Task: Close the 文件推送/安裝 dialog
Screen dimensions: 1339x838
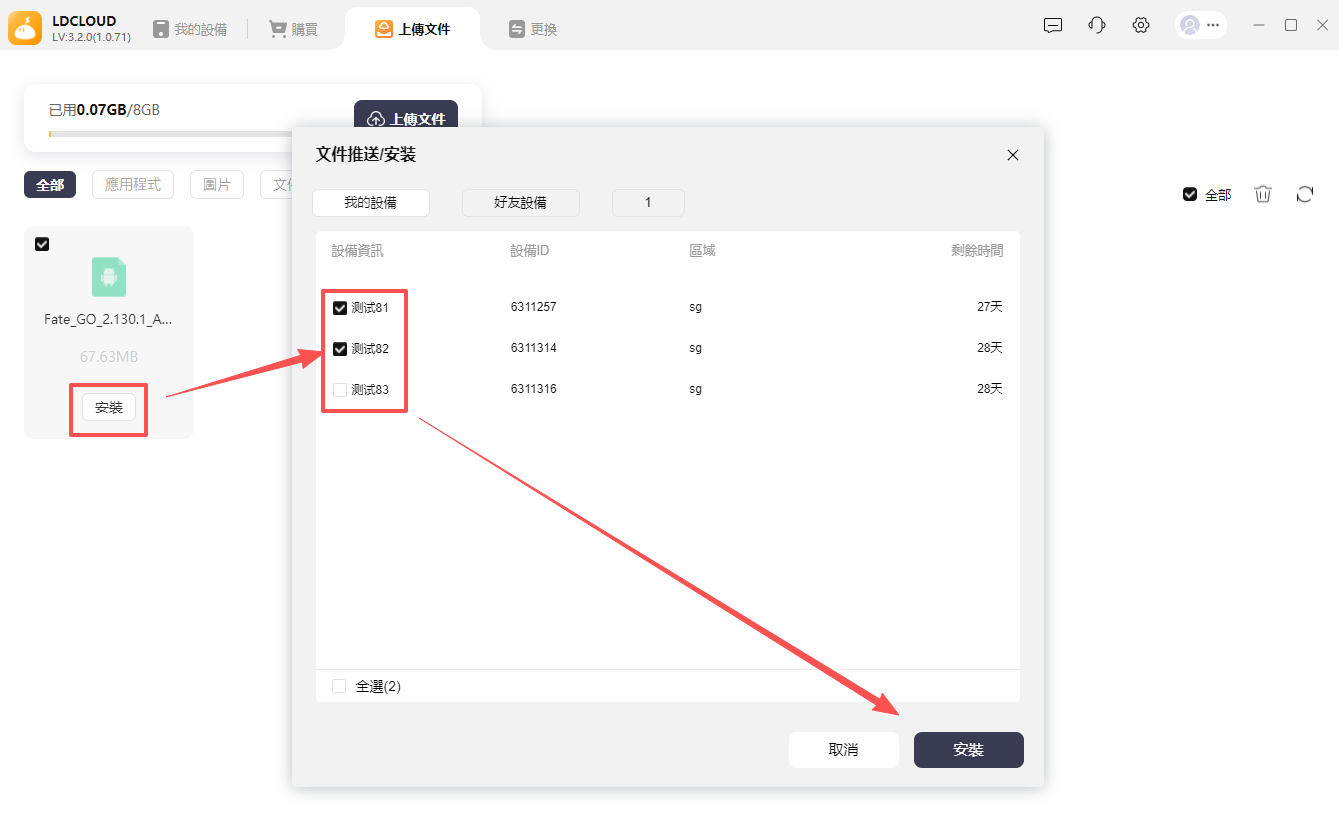Action: [1012, 155]
